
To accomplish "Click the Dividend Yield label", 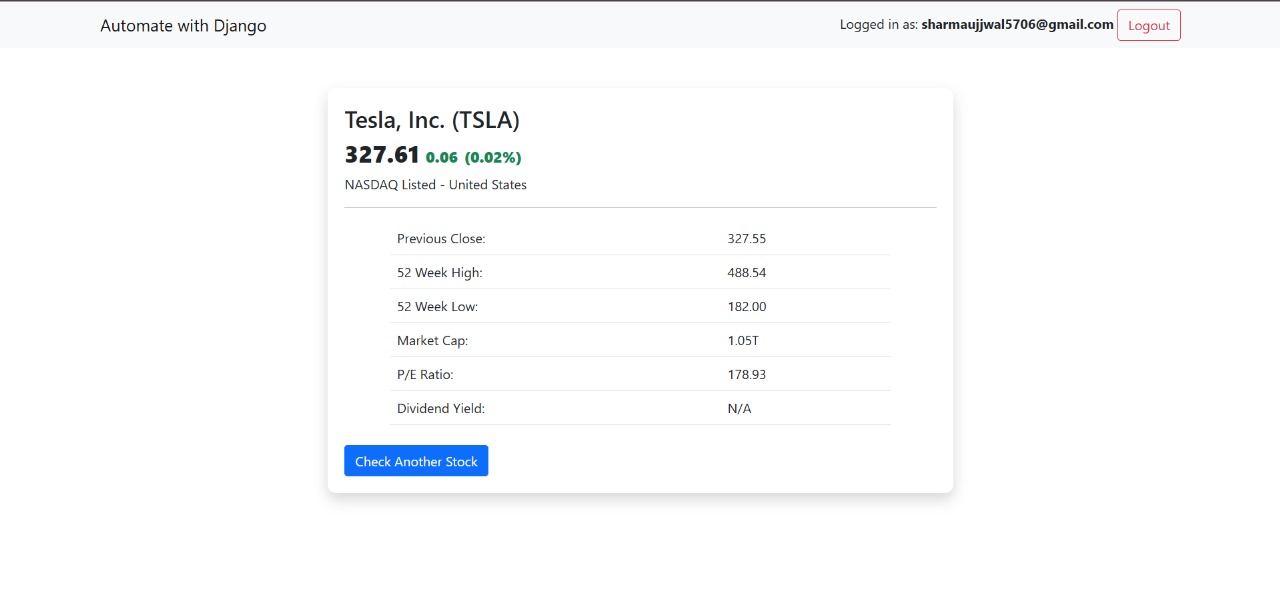I will (x=441, y=409).
